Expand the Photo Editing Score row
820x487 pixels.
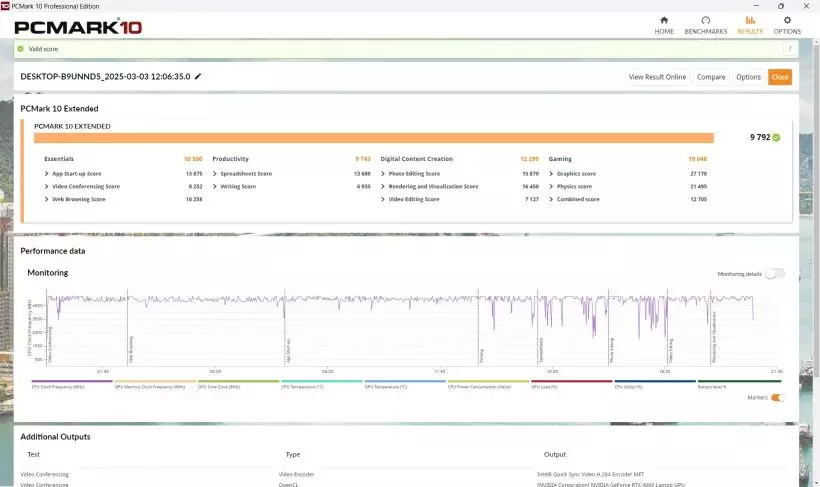pyautogui.click(x=383, y=173)
